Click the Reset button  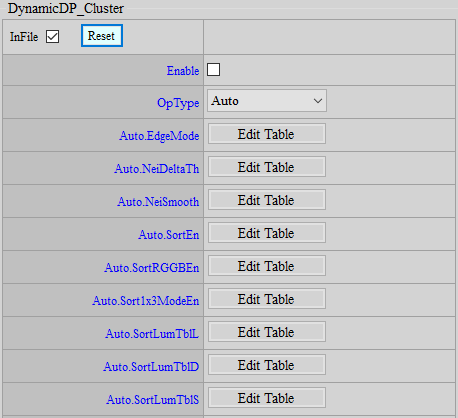(x=102, y=36)
